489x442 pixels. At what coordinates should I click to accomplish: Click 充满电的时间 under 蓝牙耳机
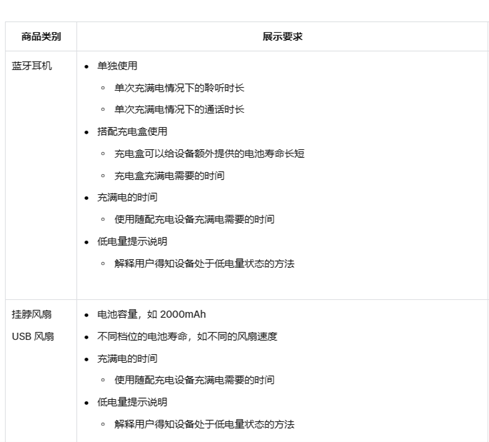tap(127, 197)
